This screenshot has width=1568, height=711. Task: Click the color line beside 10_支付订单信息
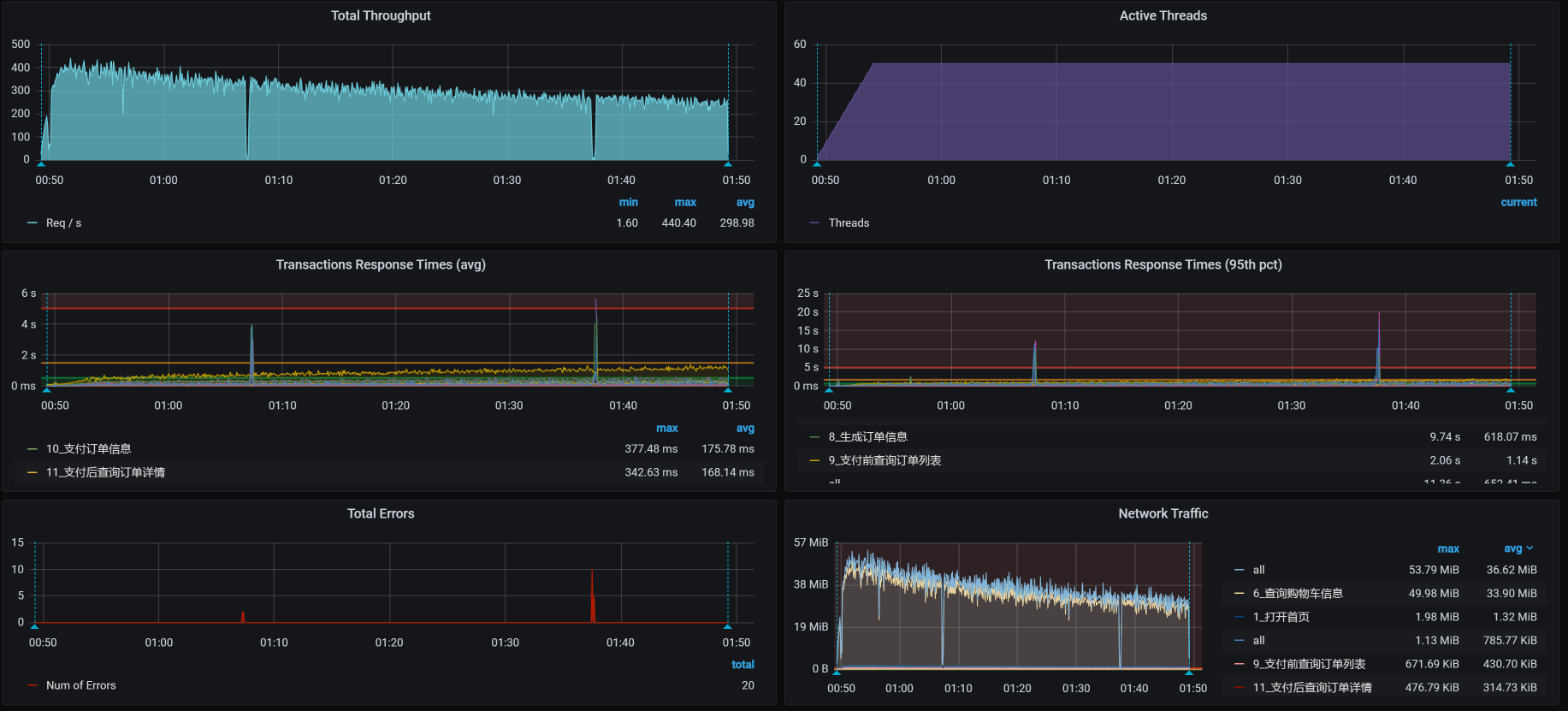point(33,449)
